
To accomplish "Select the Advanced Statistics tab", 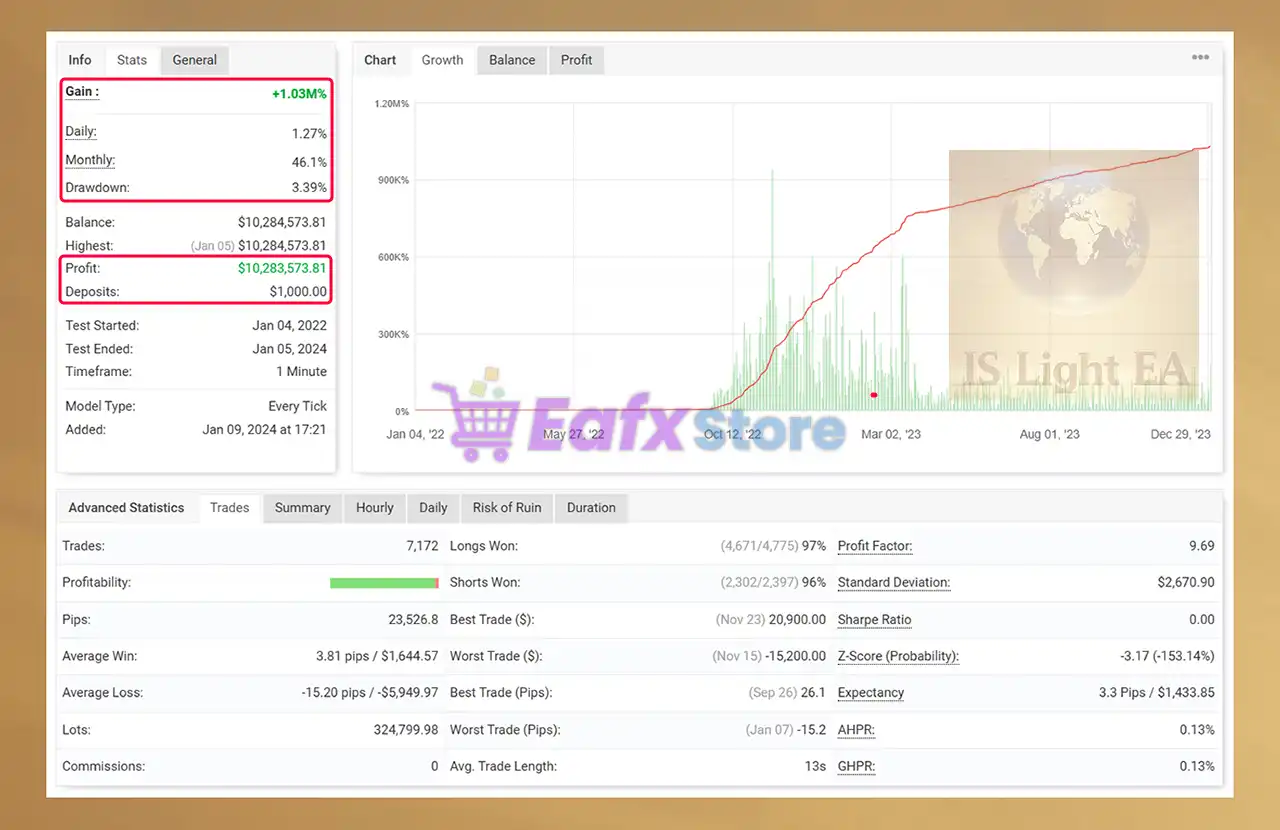I will (126, 508).
